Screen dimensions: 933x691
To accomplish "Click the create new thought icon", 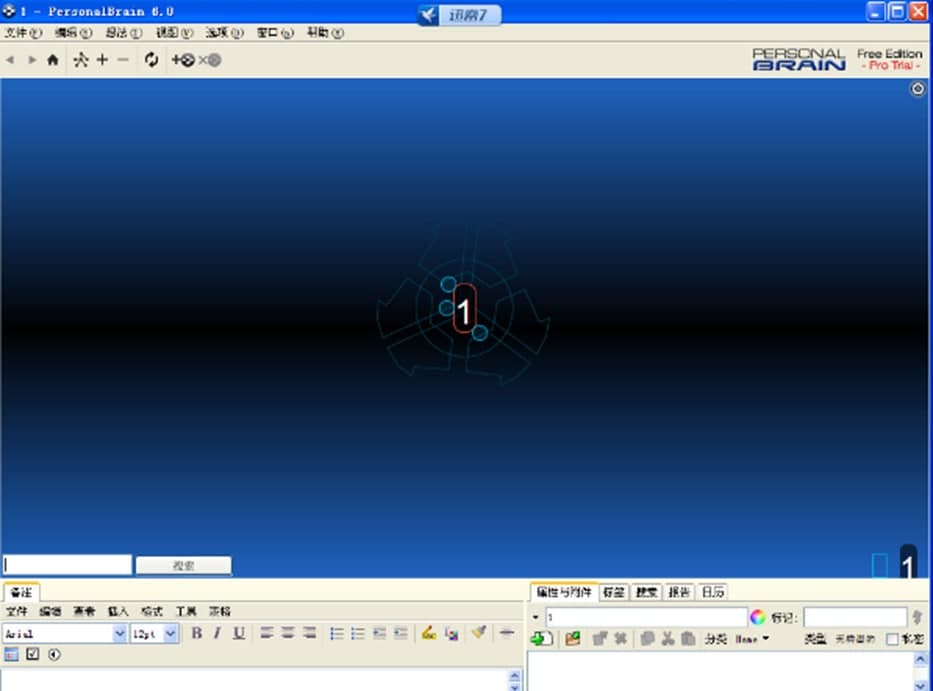I will [x=183, y=60].
